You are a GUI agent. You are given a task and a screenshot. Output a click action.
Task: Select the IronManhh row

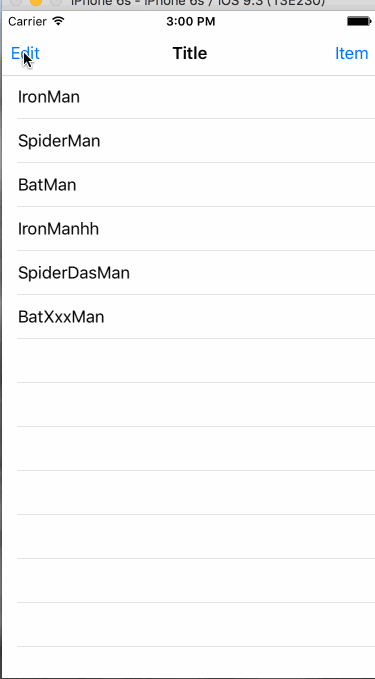pyautogui.click(x=188, y=229)
